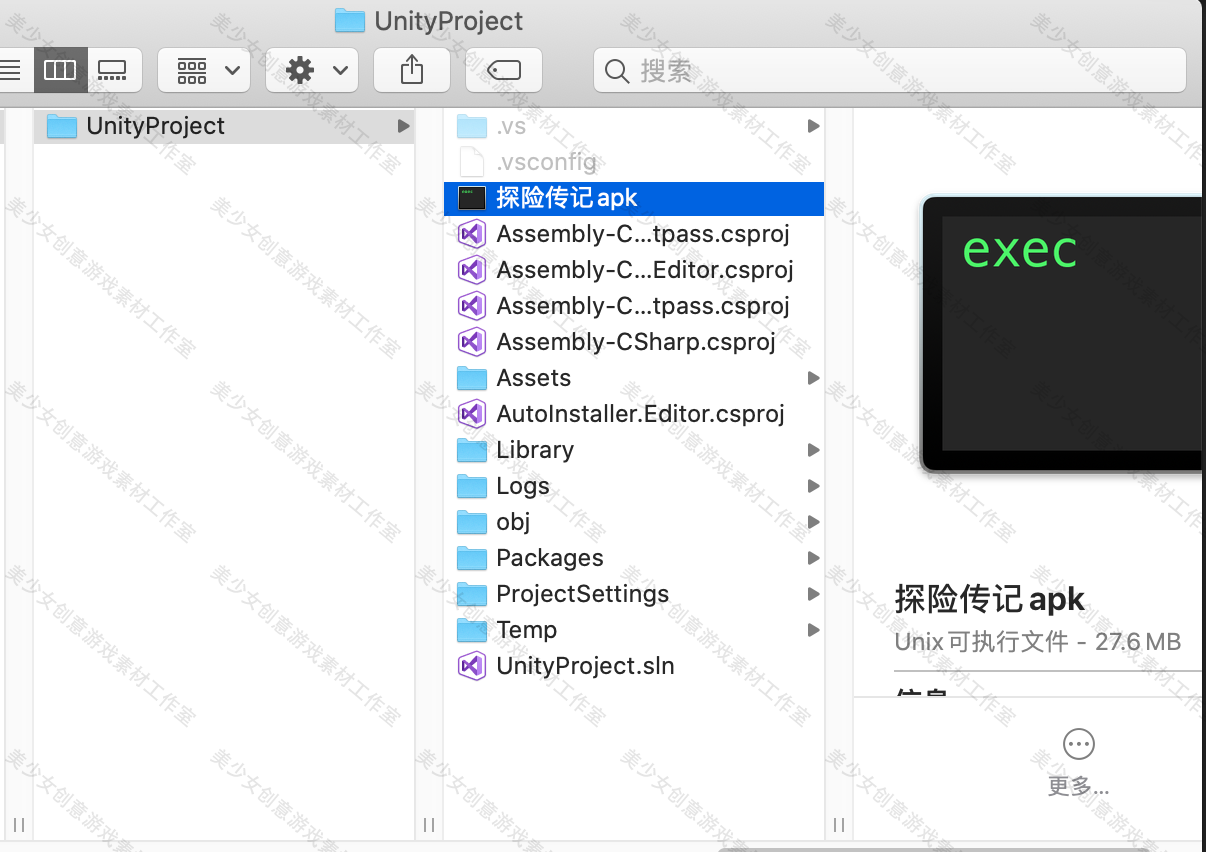Viewport: 1206px width, 852px height.
Task: Expand the Logs folder arrow
Action: 813,486
